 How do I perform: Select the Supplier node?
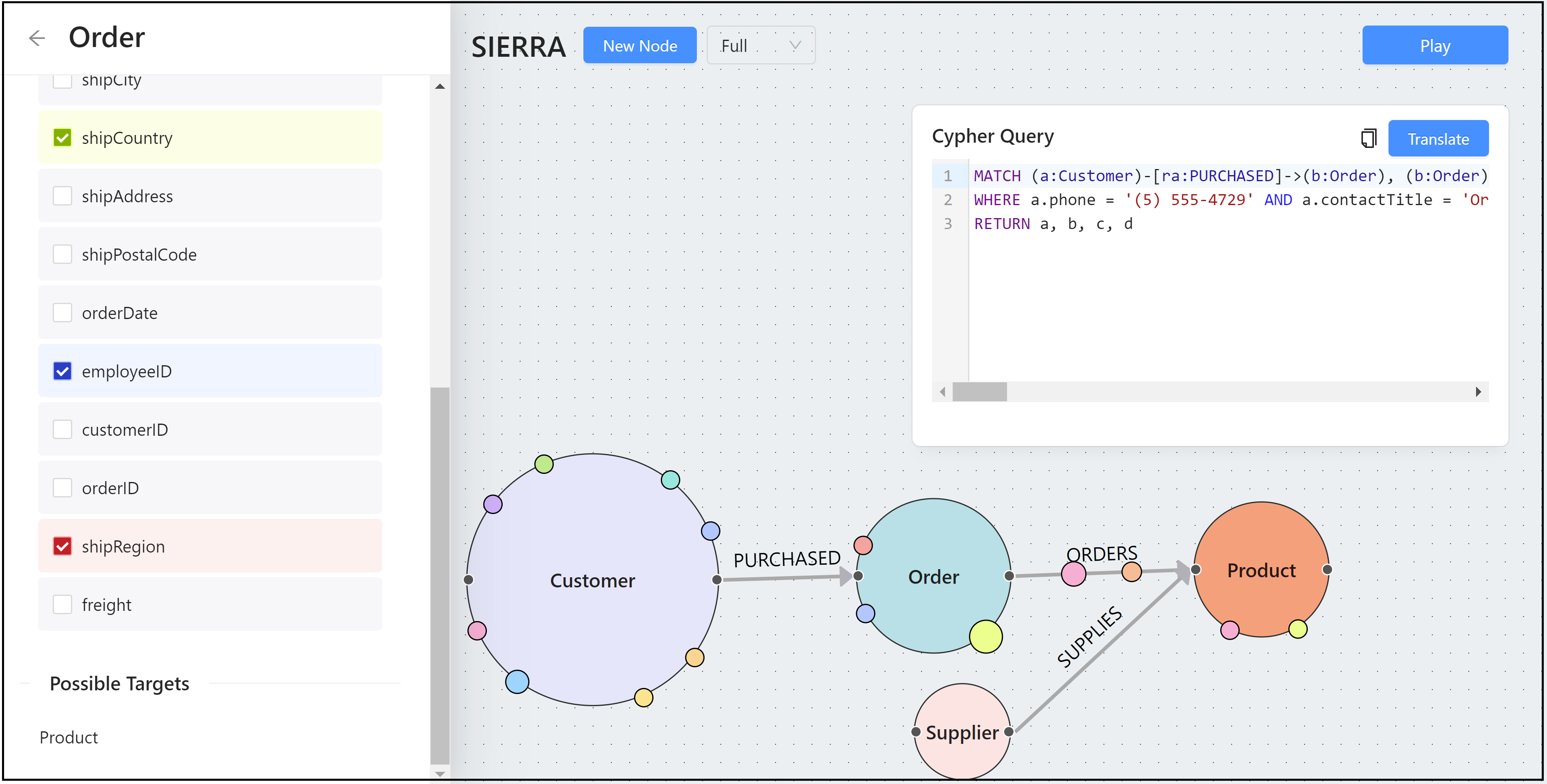pos(962,732)
